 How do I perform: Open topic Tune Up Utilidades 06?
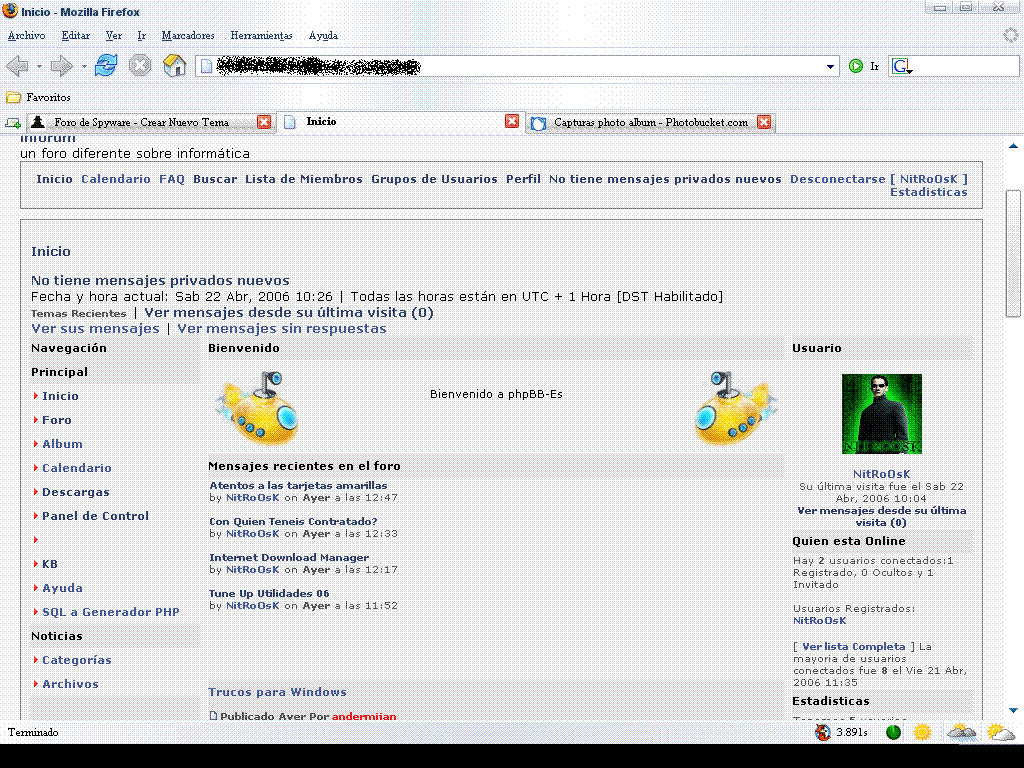point(269,594)
